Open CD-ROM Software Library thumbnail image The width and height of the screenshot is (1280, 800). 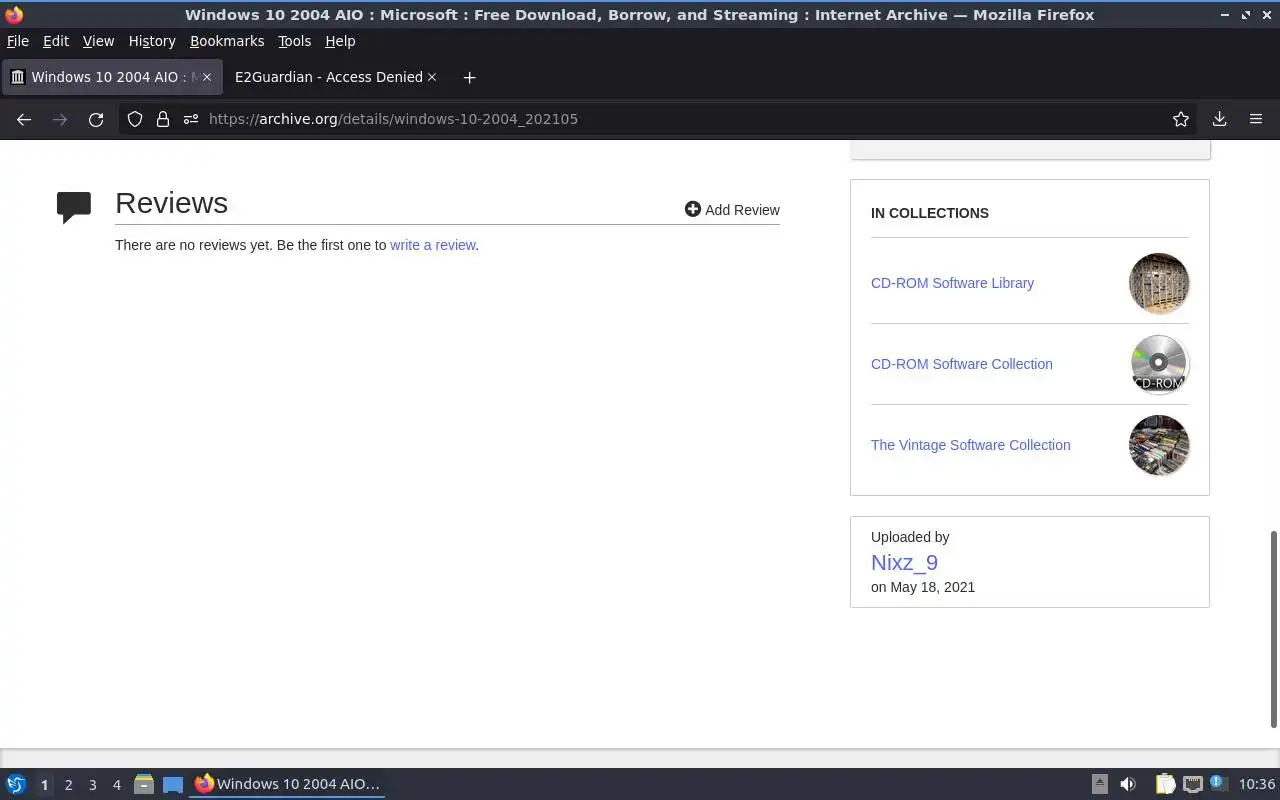1159,283
